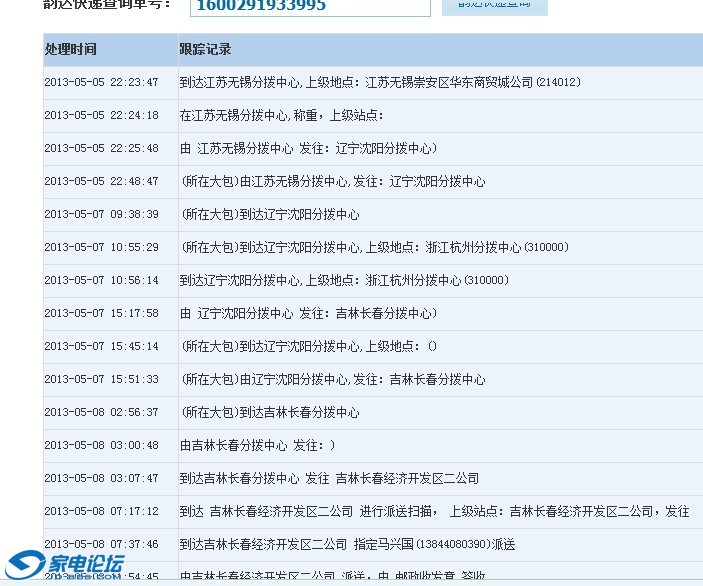Click the 跟踪记录 column header

pyautogui.click(x=205, y=49)
